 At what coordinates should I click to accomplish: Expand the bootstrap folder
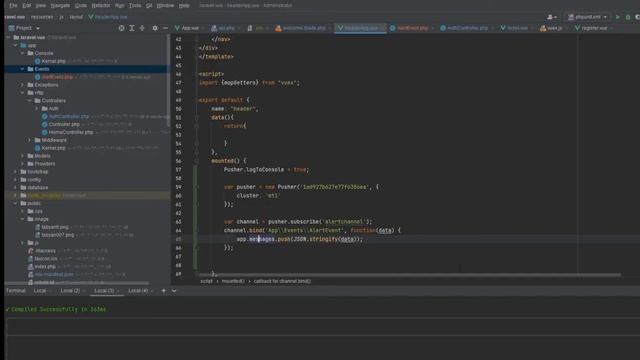[16, 172]
